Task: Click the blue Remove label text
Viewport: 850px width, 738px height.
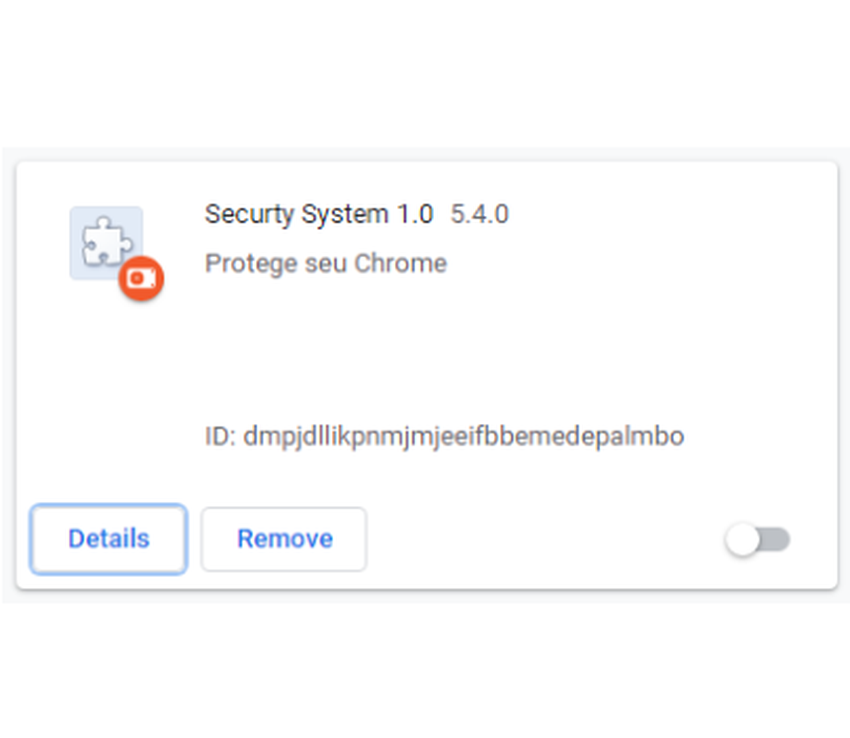Action: coord(284,539)
